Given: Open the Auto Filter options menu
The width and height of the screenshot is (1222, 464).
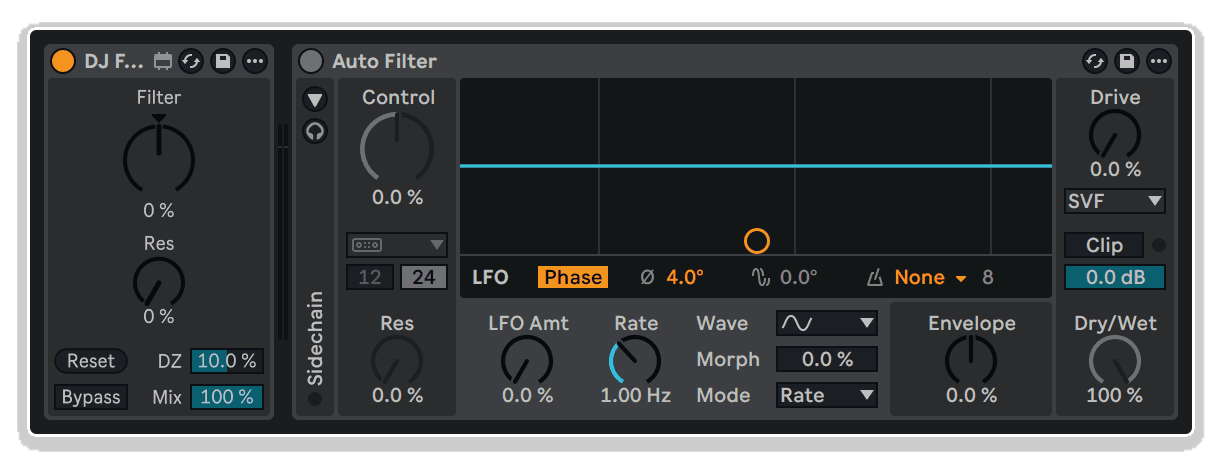Looking at the screenshot, I should [1159, 61].
